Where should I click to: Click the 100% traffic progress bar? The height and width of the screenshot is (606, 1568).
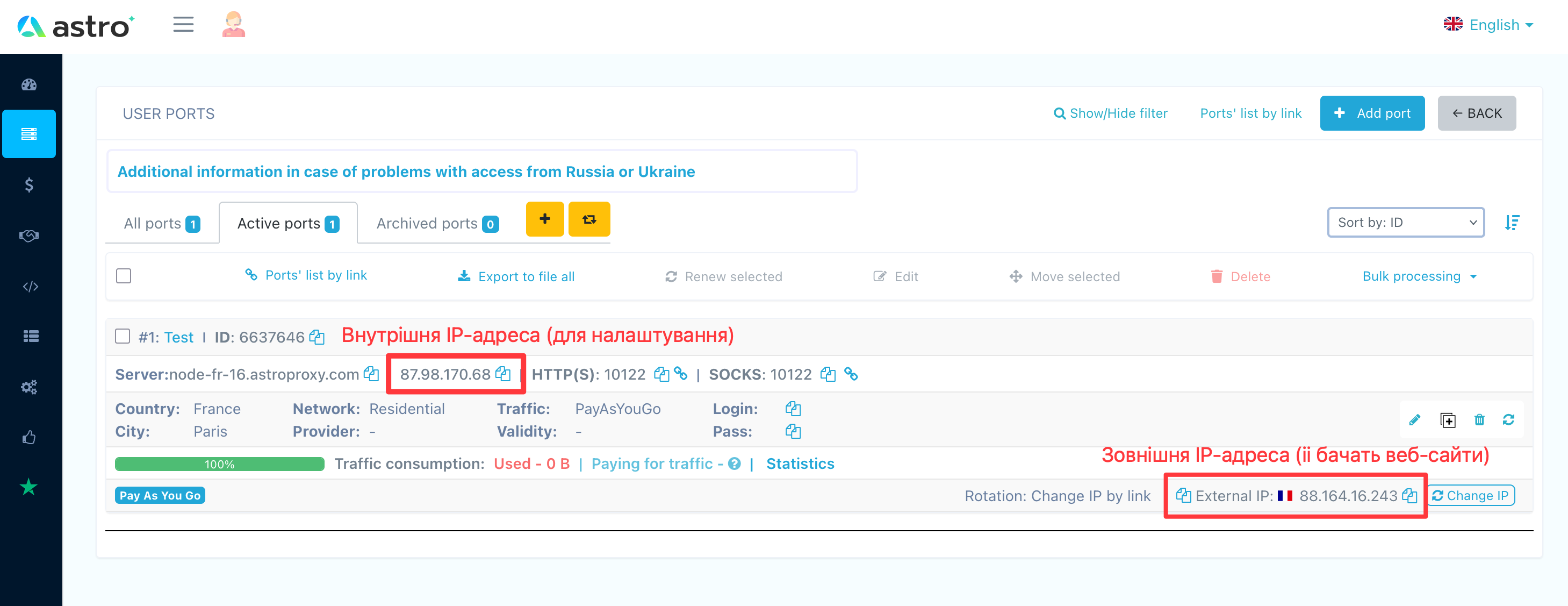220,464
